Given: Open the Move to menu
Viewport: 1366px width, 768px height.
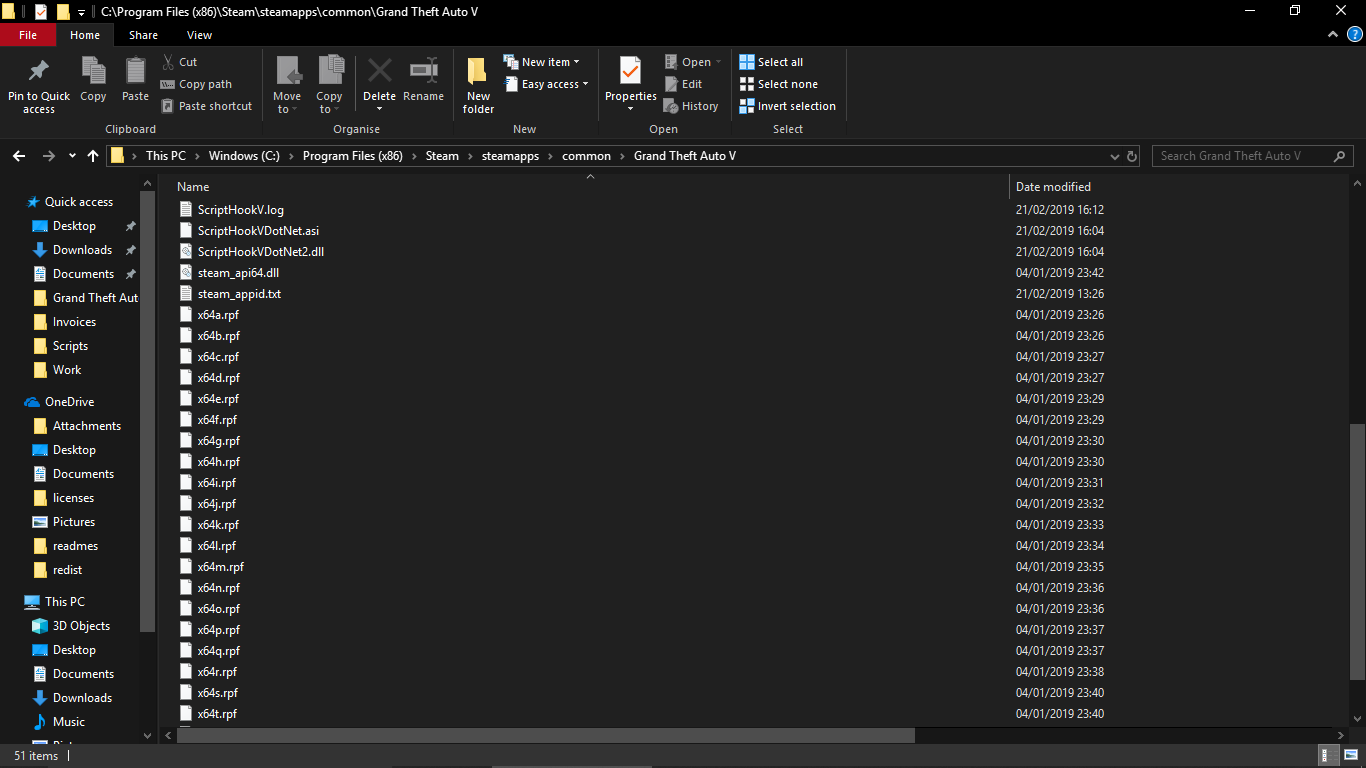Looking at the screenshot, I should (x=287, y=85).
